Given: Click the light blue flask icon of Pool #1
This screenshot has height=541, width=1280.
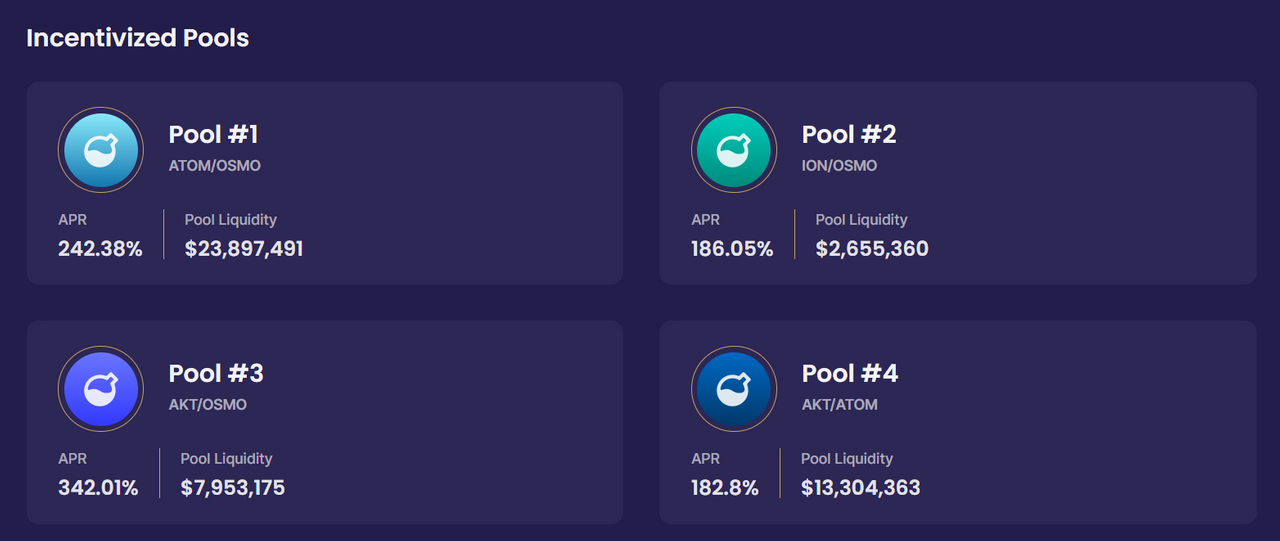Looking at the screenshot, I should click(x=100, y=151).
